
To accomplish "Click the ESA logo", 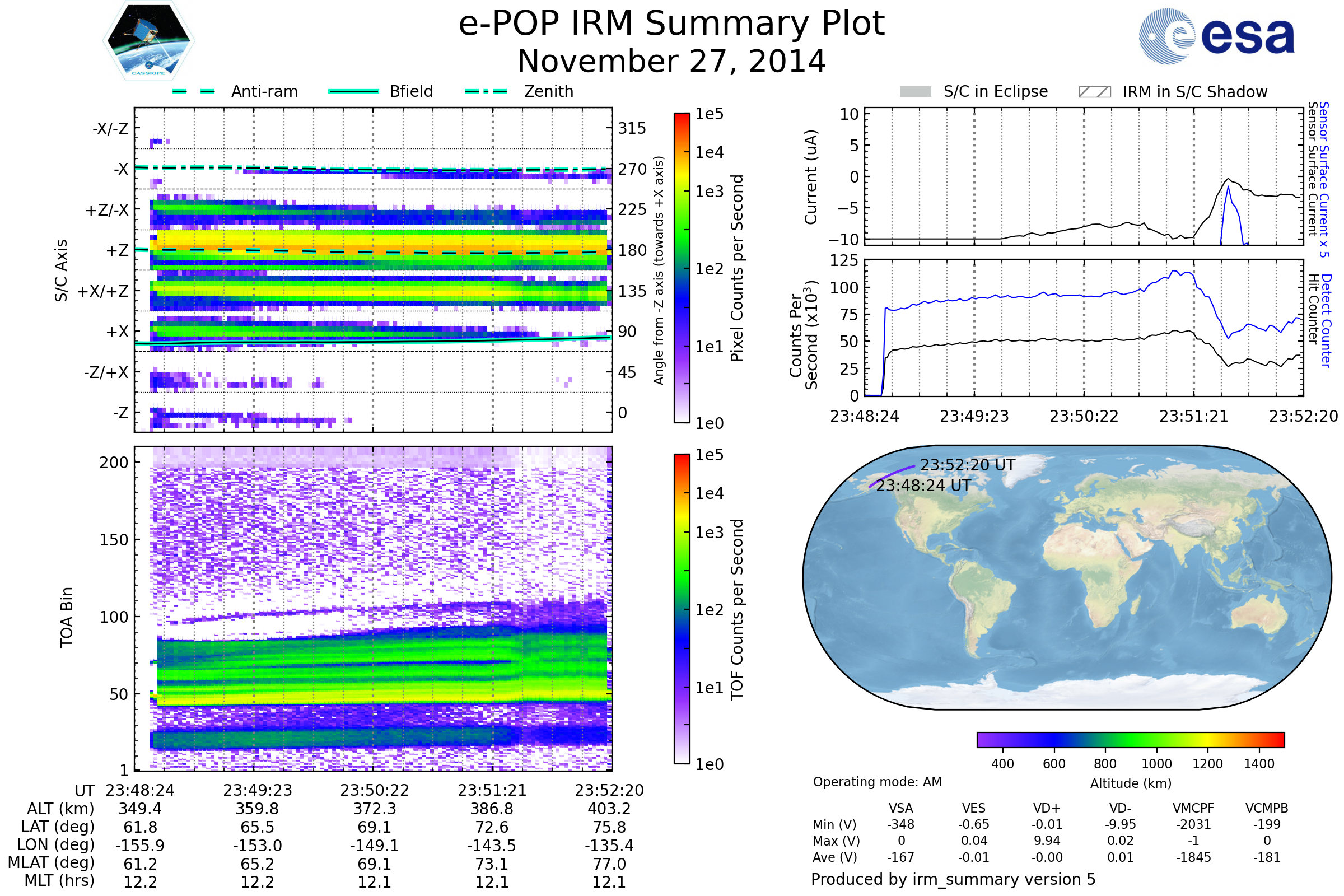I will point(1216,36).
